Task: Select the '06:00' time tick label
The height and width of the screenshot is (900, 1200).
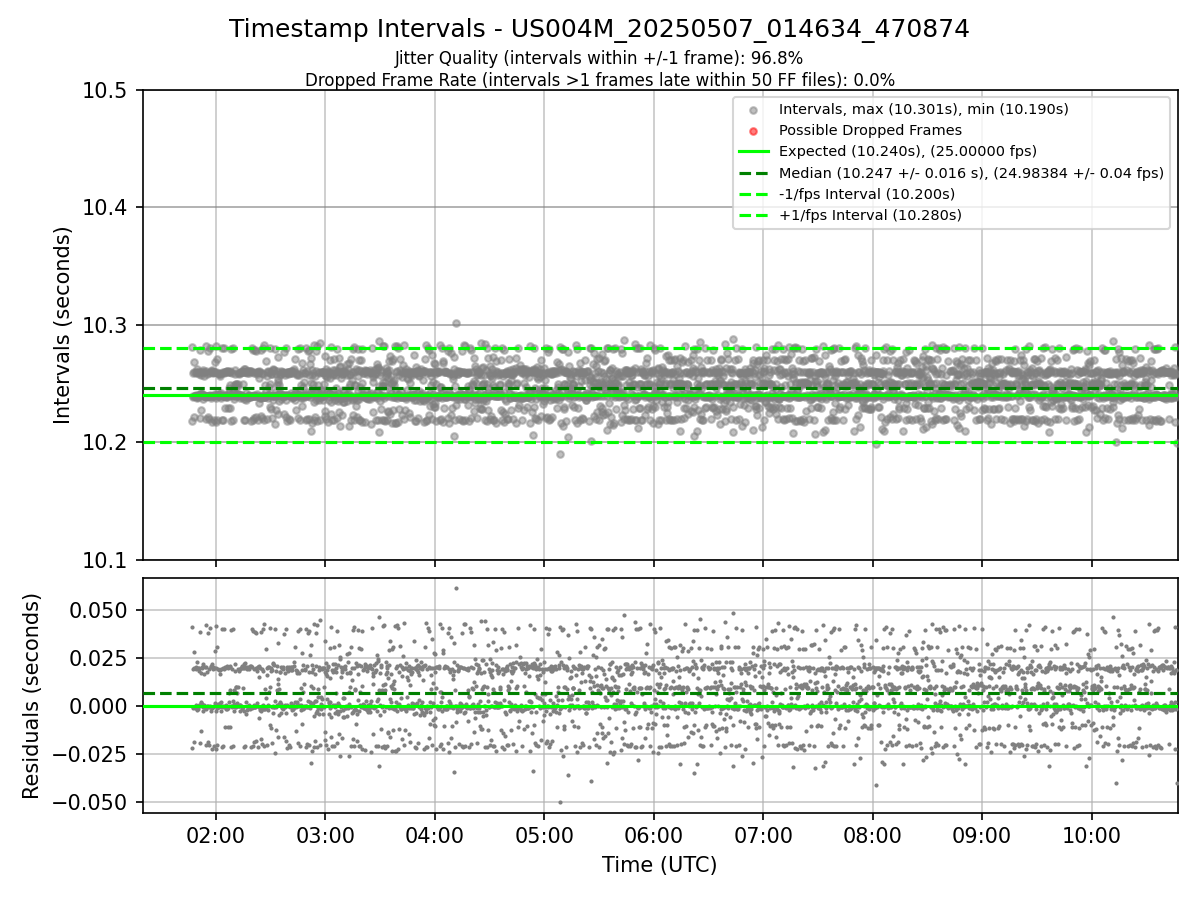Action: [653, 835]
